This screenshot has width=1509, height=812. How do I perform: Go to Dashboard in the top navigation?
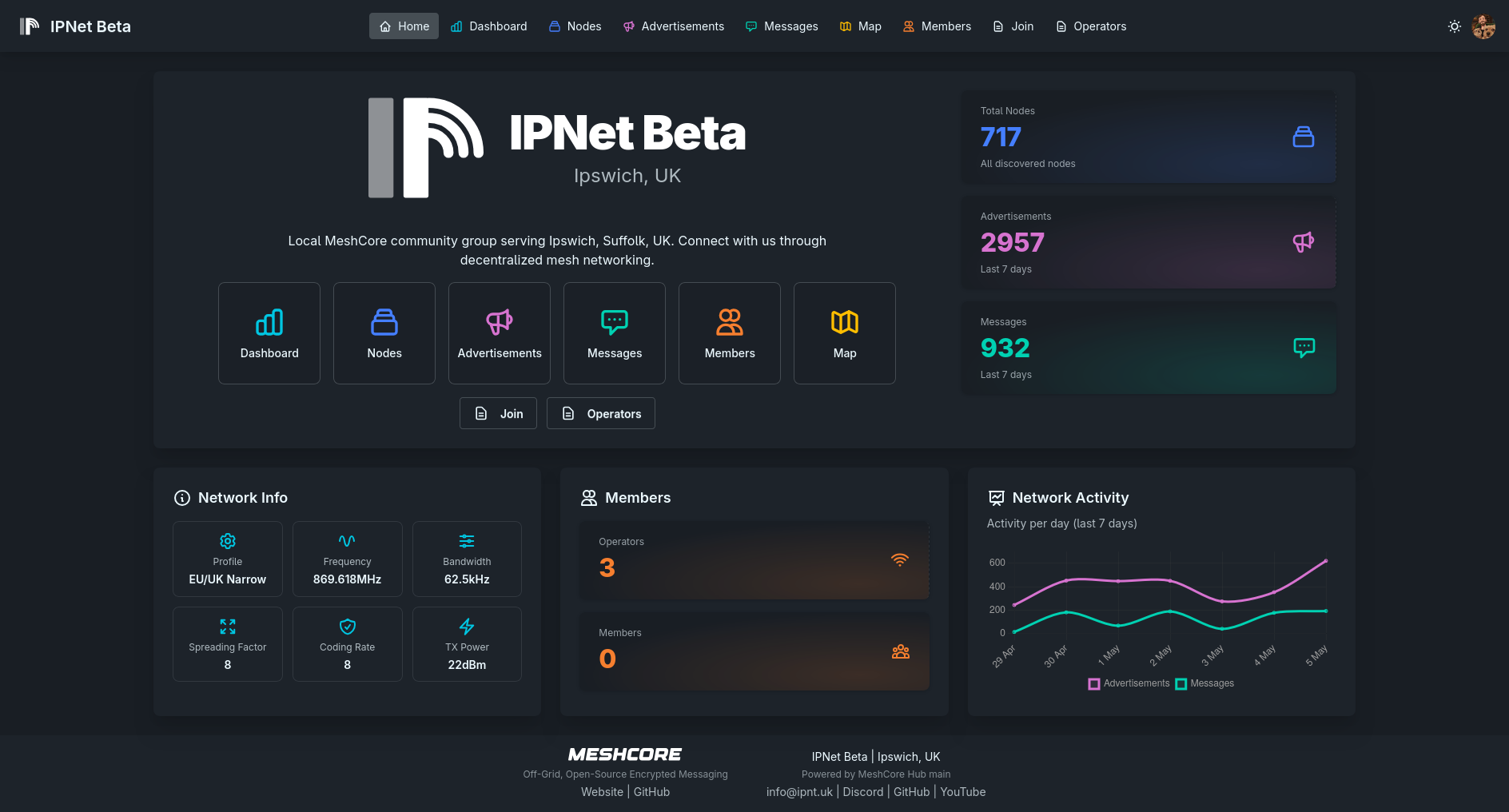(489, 26)
